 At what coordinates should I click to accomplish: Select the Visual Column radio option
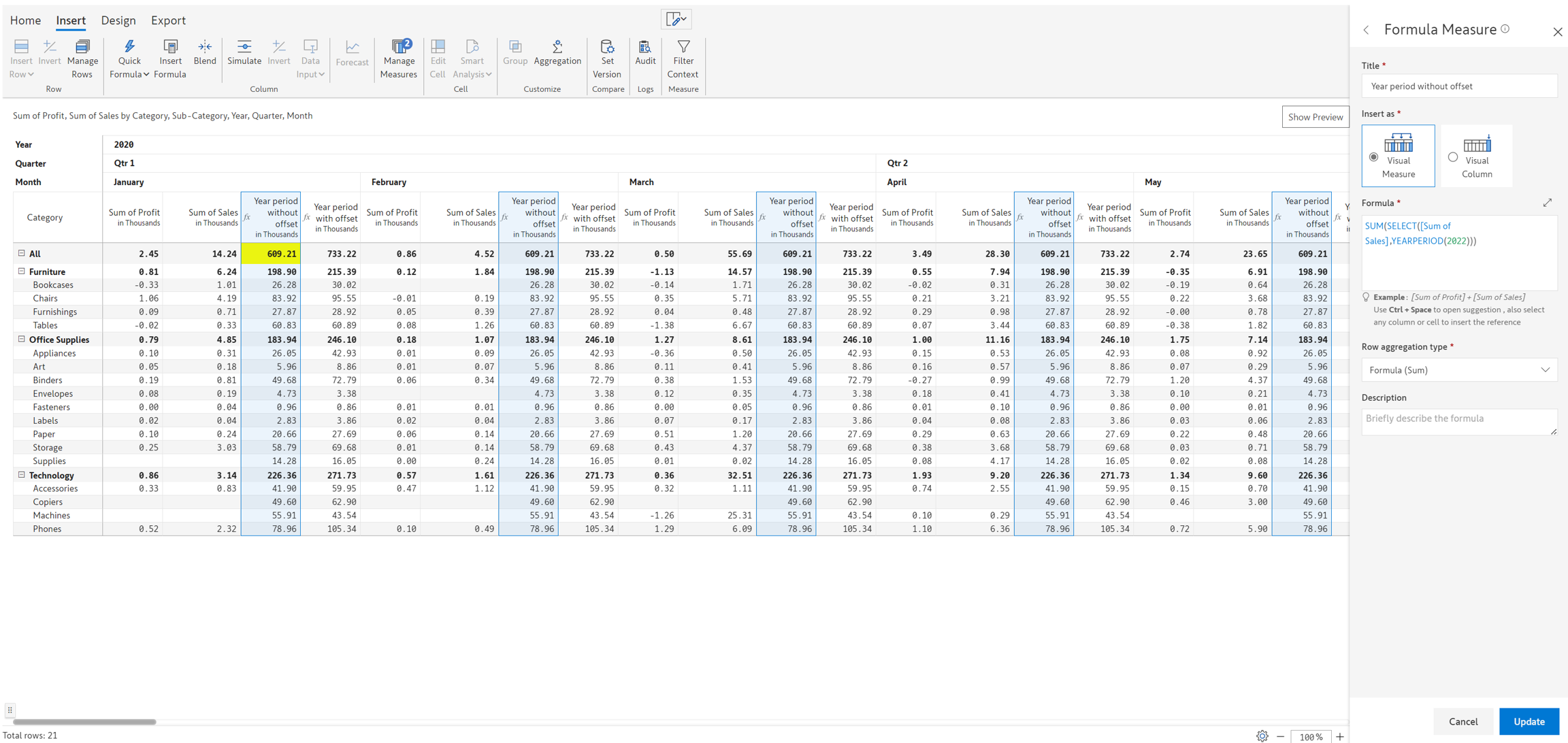click(1453, 157)
